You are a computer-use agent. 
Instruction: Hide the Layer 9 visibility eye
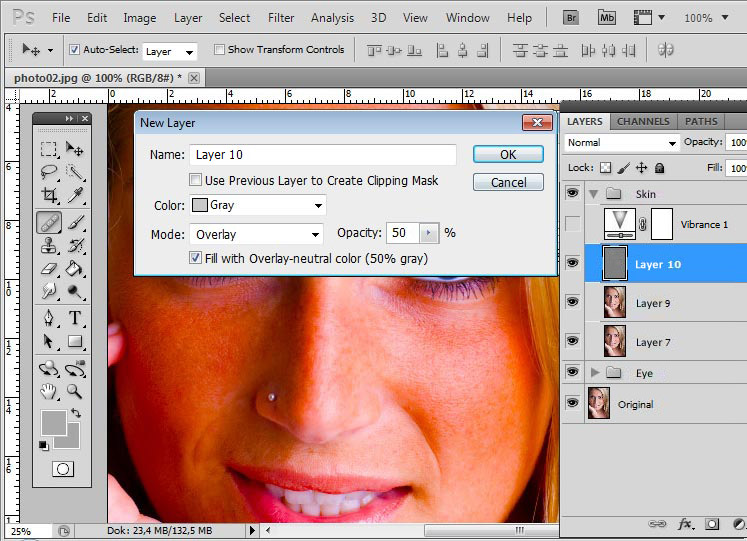pos(572,302)
